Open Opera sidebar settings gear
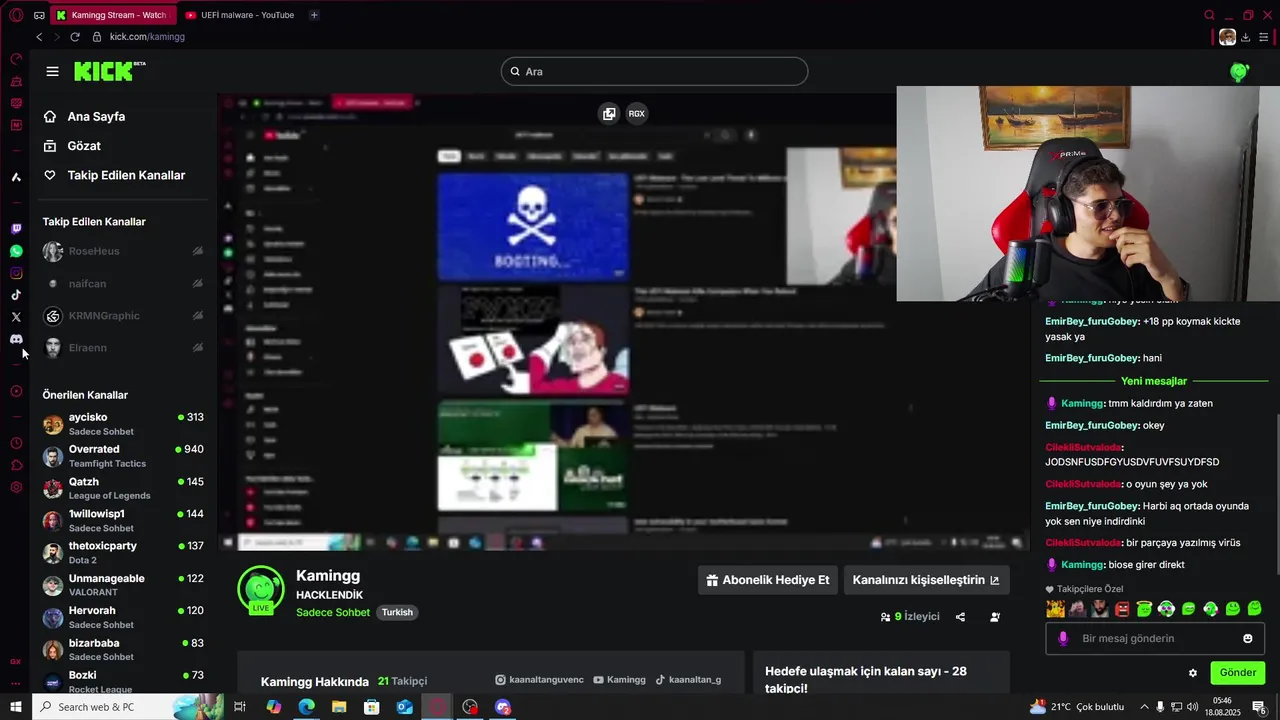 click(x=16, y=487)
